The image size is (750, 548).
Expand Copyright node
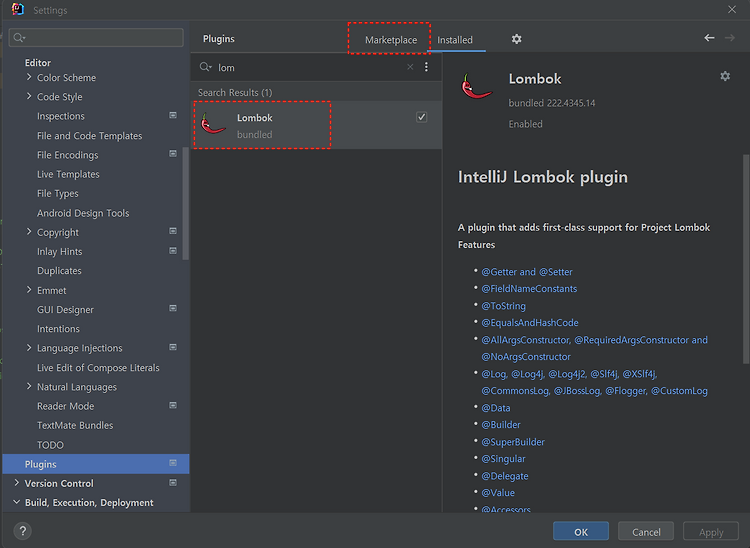(29, 231)
